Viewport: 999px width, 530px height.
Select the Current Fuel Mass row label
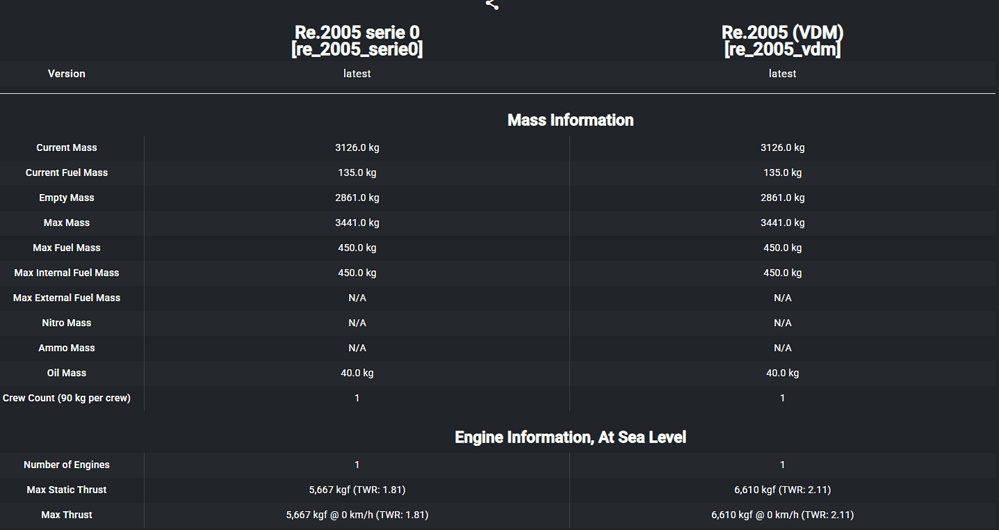(67, 173)
